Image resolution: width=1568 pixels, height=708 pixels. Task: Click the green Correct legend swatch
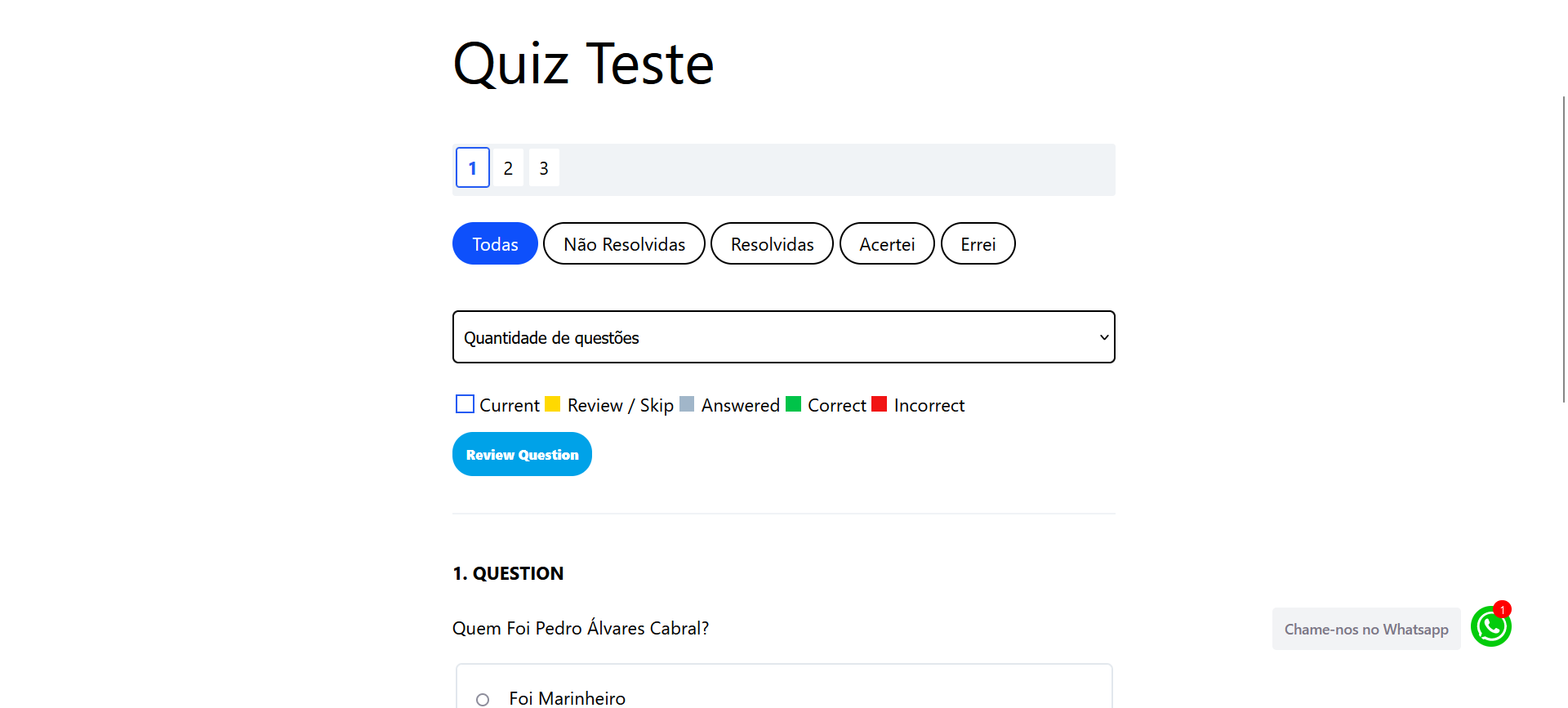793,404
